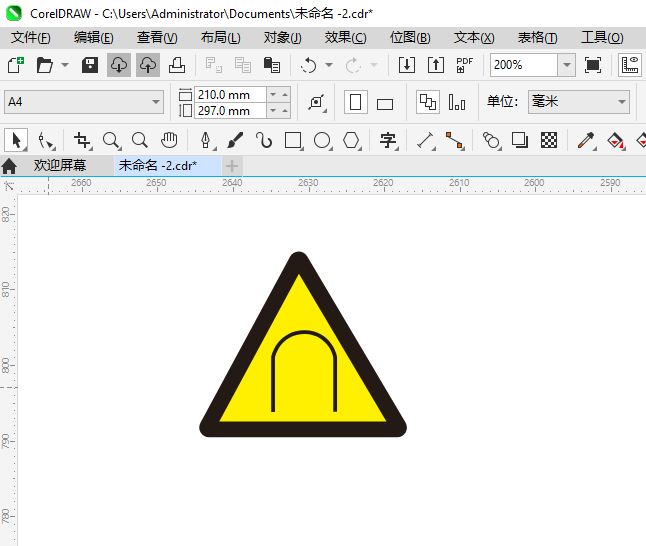Expand the undo history dropdown arrow
Viewport: 646px width, 546px height.
[x=329, y=65]
